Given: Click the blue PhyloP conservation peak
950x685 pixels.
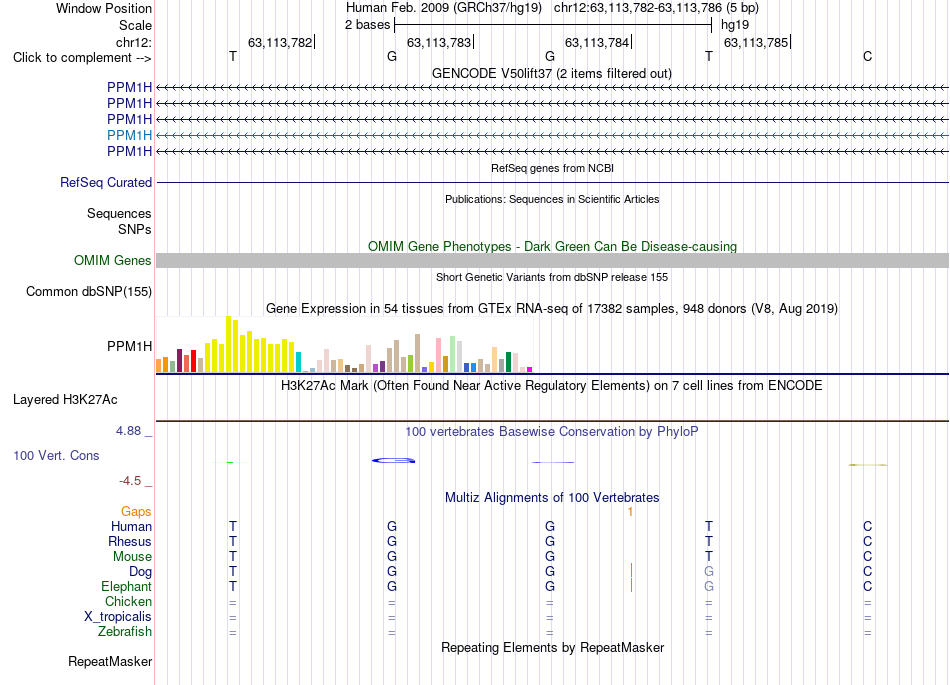Looking at the screenshot, I should [393, 460].
